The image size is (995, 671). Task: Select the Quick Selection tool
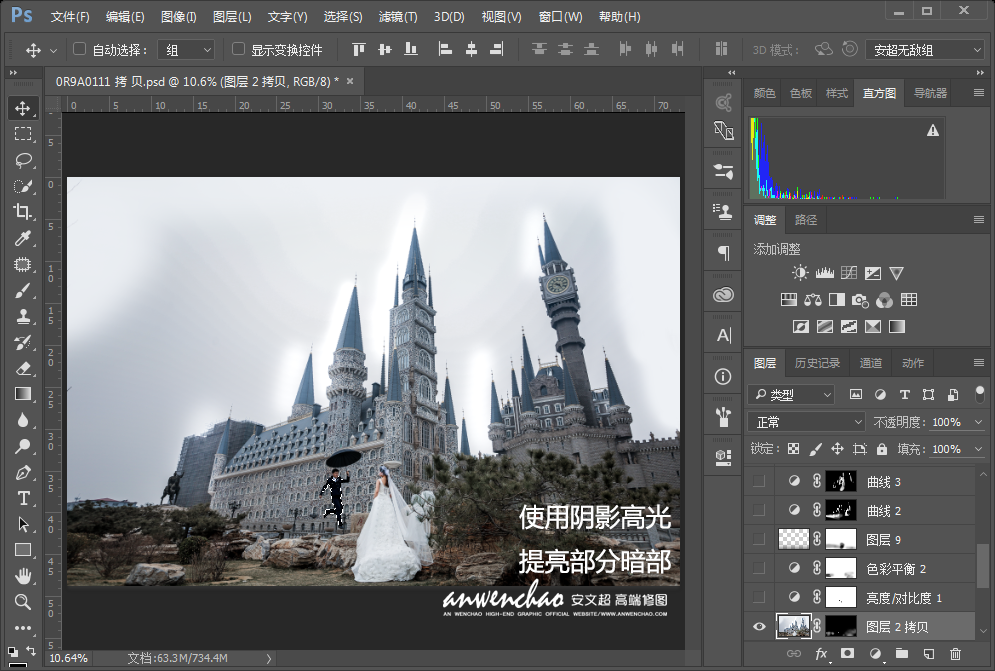point(23,186)
